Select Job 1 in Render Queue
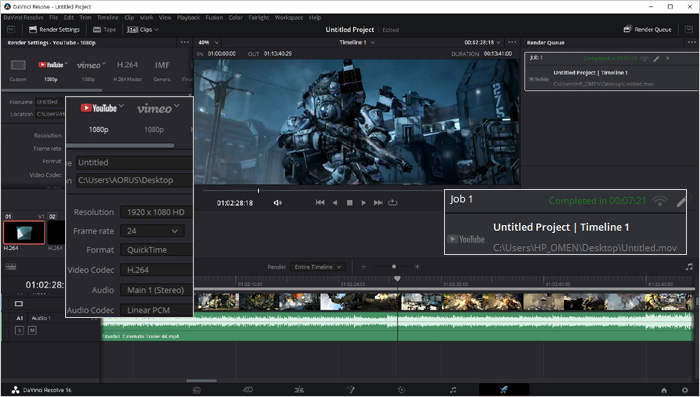This screenshot has height=397, width=700. click(x=611, y=71)
